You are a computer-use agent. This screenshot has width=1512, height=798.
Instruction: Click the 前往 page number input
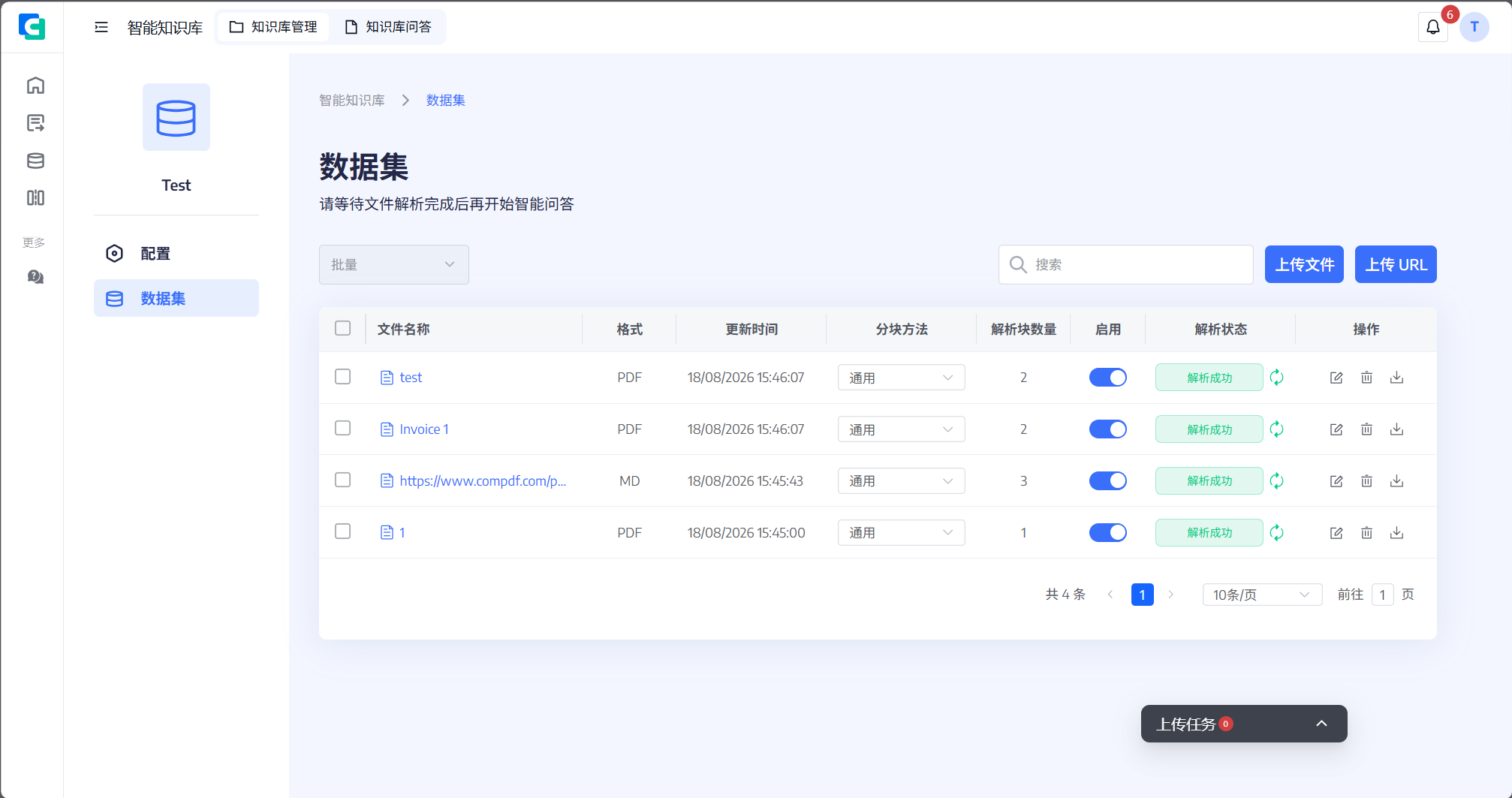1383,595
